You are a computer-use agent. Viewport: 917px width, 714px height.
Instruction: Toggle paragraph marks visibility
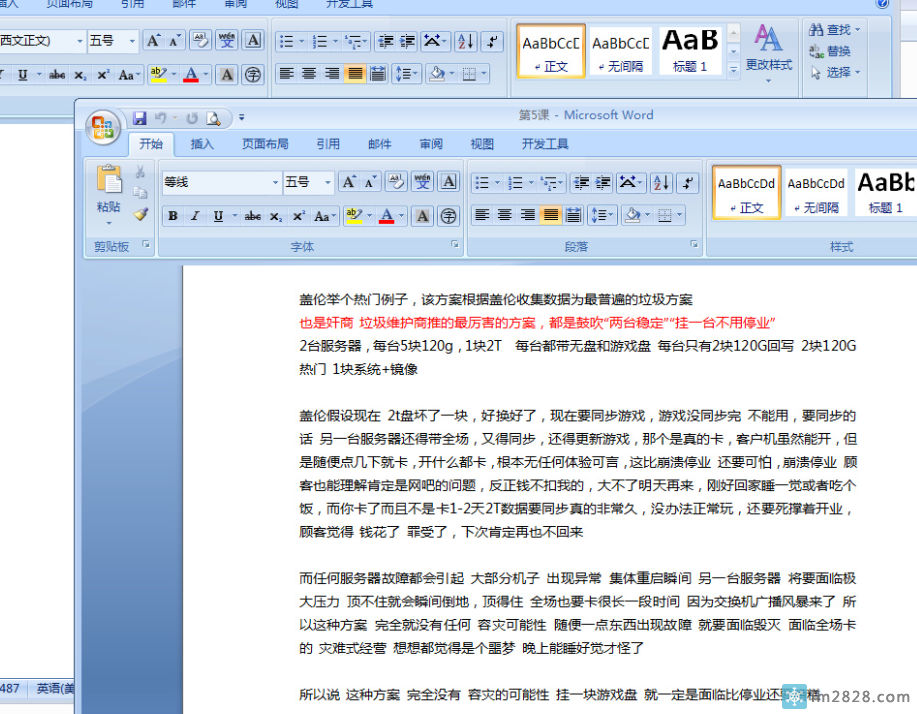(x=687, y=182)
